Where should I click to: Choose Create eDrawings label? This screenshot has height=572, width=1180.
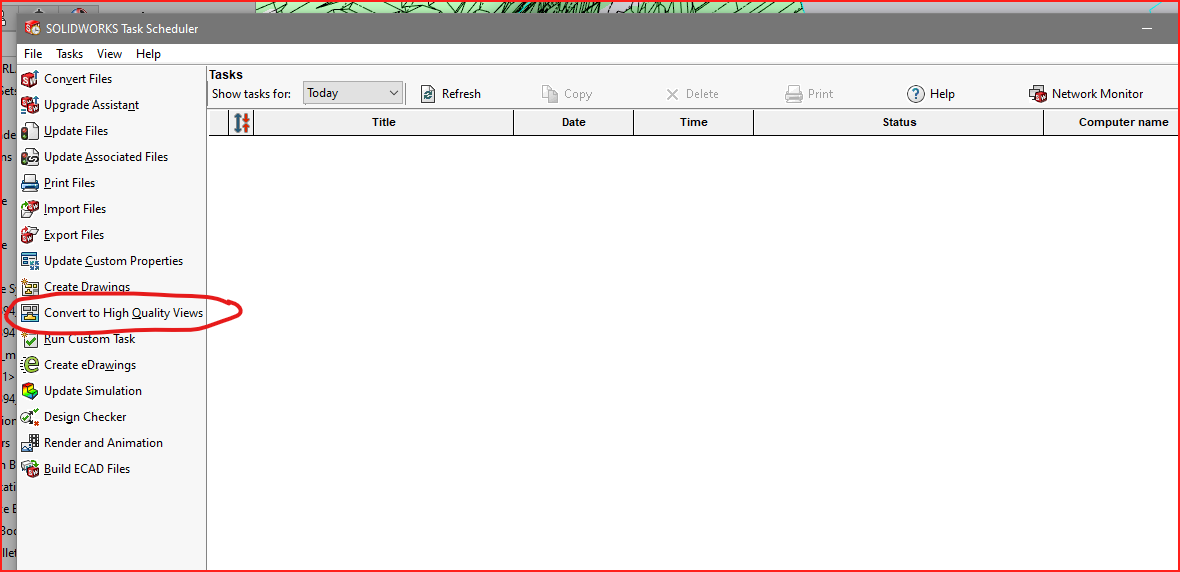pos(90,365)
